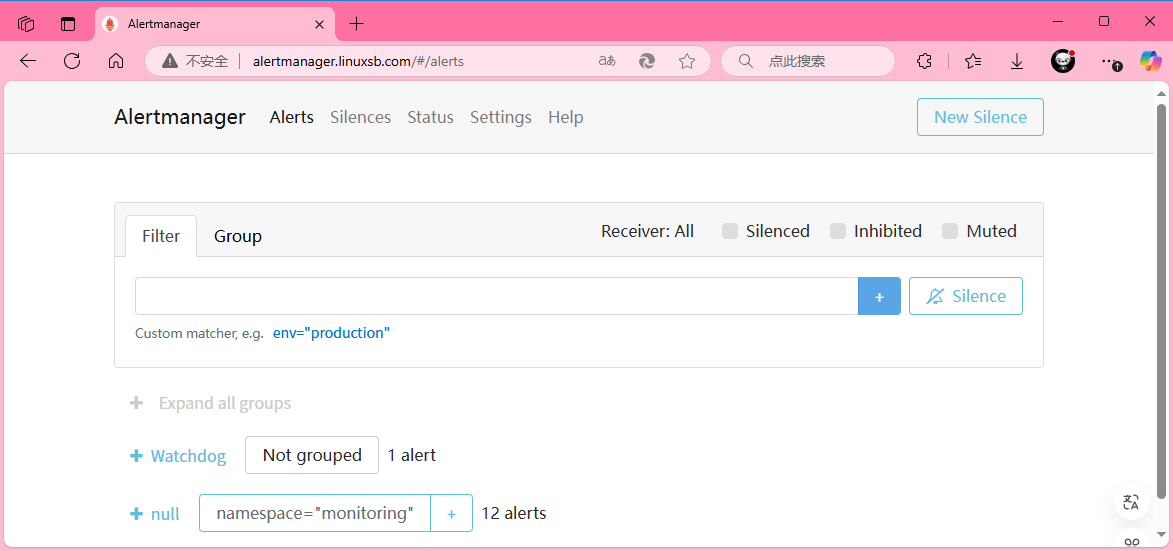Open the browser workspaces icon
This screenshot has height=551, width=1173.
[x=26, y=24]
